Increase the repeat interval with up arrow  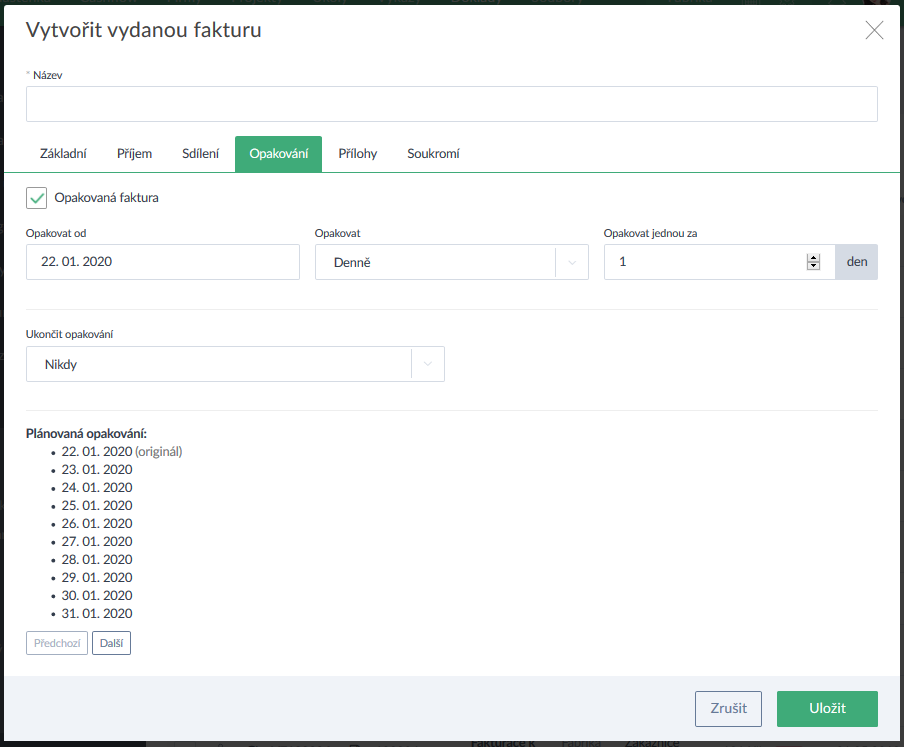pyautogui.click(x=813, y=258)
